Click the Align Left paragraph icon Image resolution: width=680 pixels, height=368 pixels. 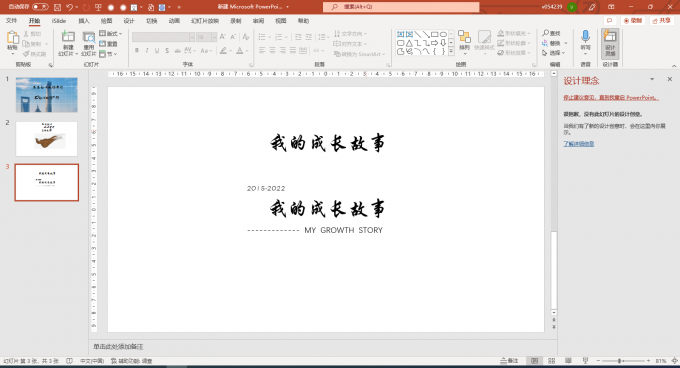(262, 51)
